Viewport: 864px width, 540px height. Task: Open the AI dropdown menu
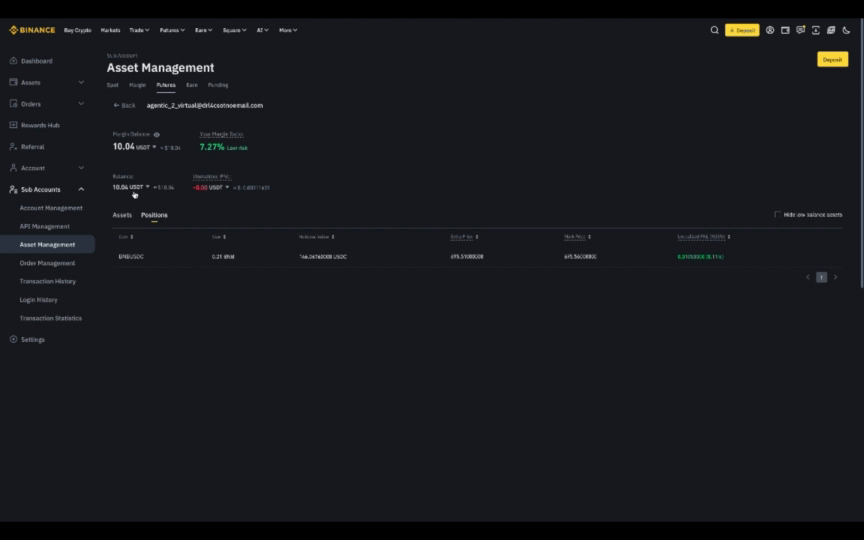tap(262, 30)
